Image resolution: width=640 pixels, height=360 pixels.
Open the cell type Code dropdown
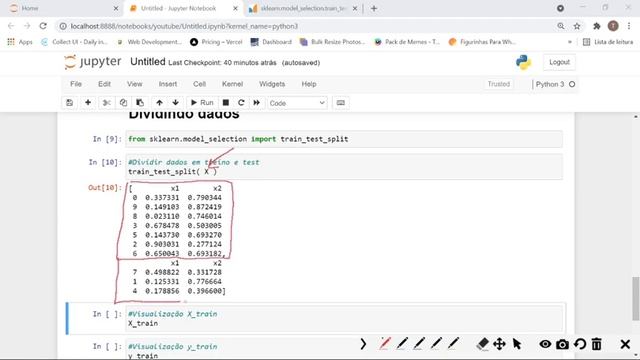click(297, 103)
